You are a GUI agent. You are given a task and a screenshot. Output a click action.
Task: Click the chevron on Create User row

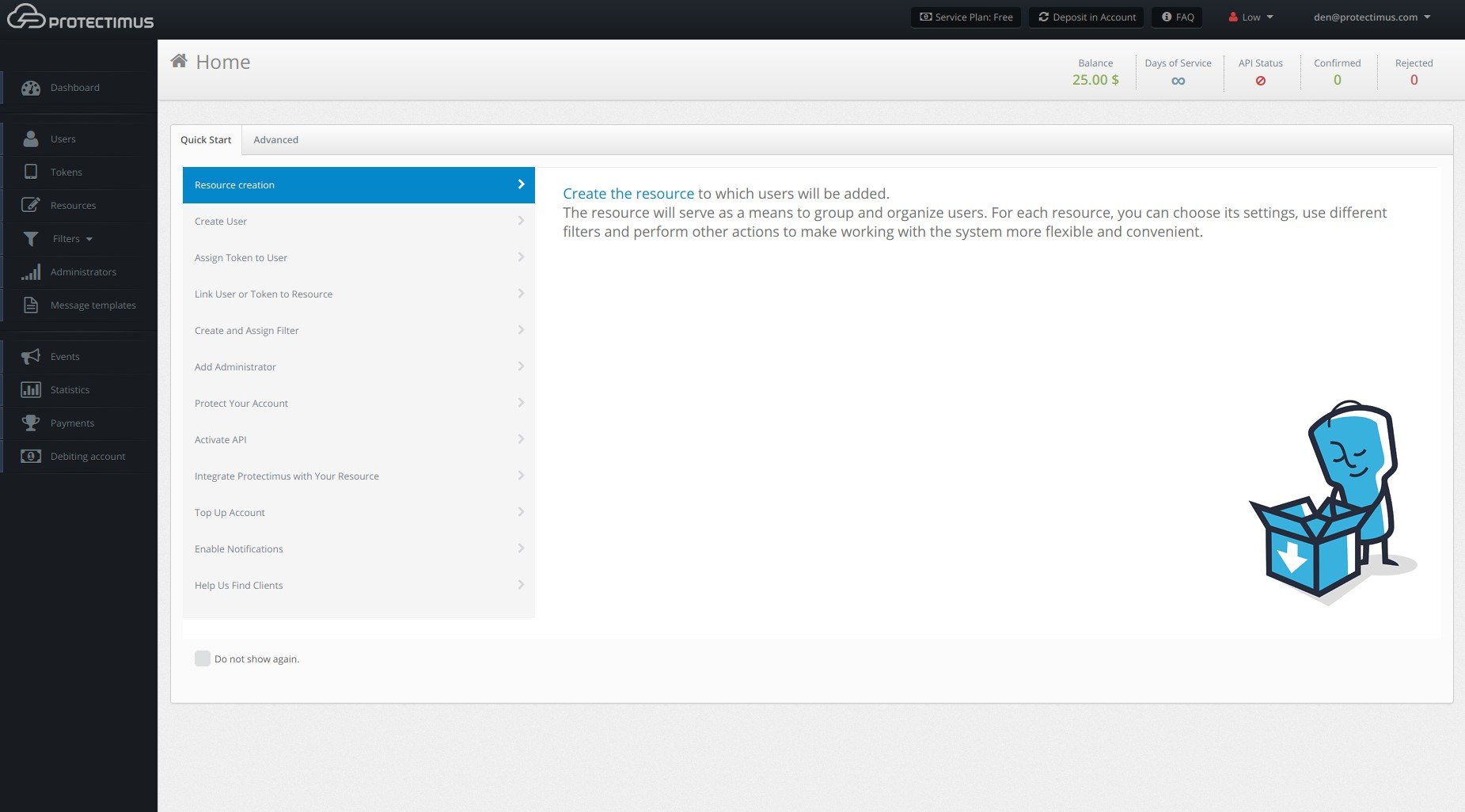coord(521,221)
